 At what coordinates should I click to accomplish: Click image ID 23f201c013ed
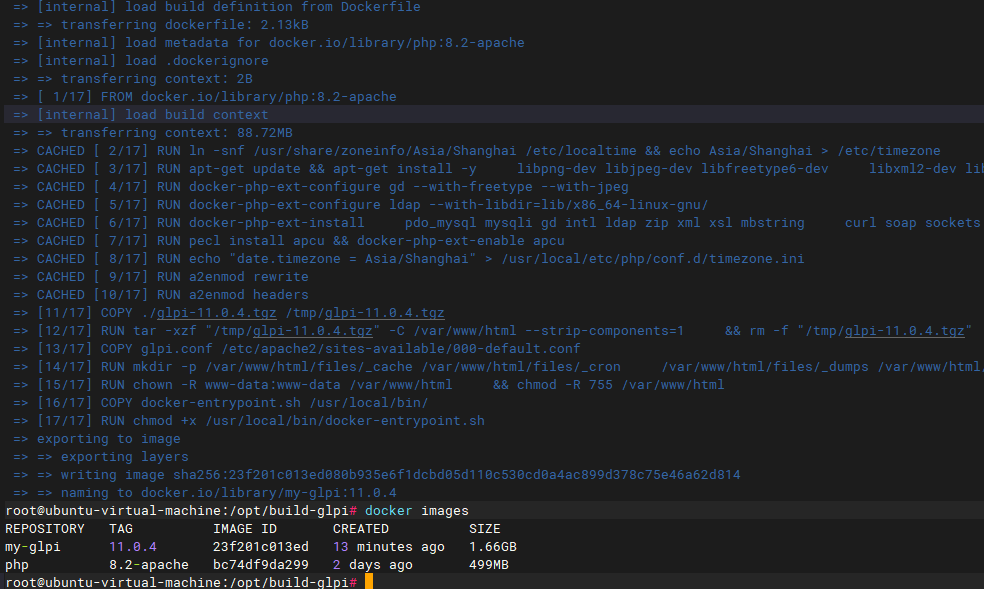260,547
